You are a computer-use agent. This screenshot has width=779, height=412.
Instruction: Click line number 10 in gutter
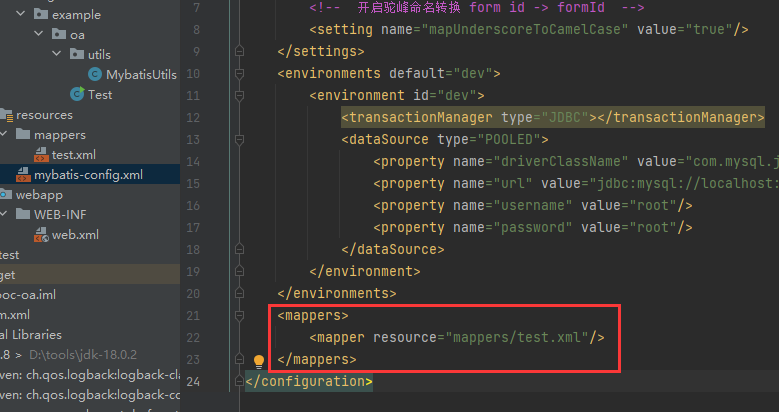tap(193, 74)
